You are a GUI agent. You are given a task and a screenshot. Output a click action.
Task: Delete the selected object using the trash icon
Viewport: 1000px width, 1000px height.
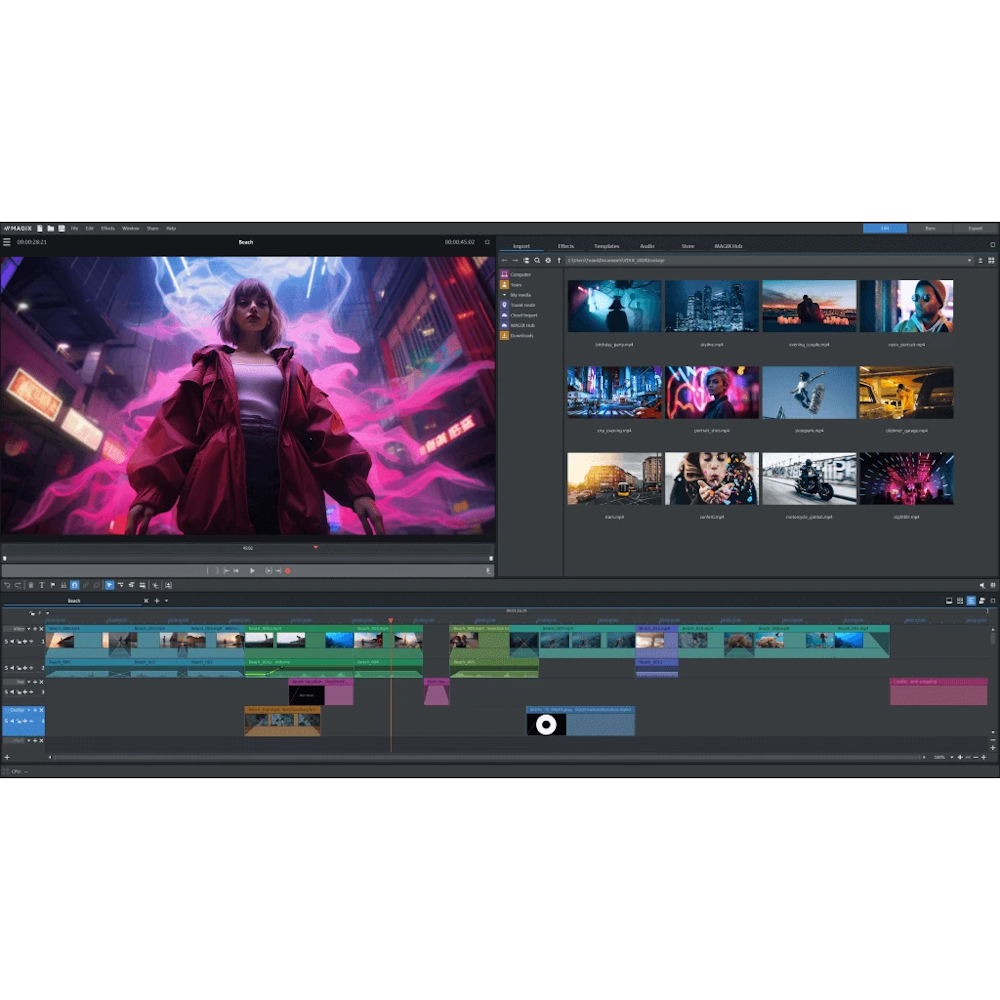pyautogui.click(x=31, y=585)
